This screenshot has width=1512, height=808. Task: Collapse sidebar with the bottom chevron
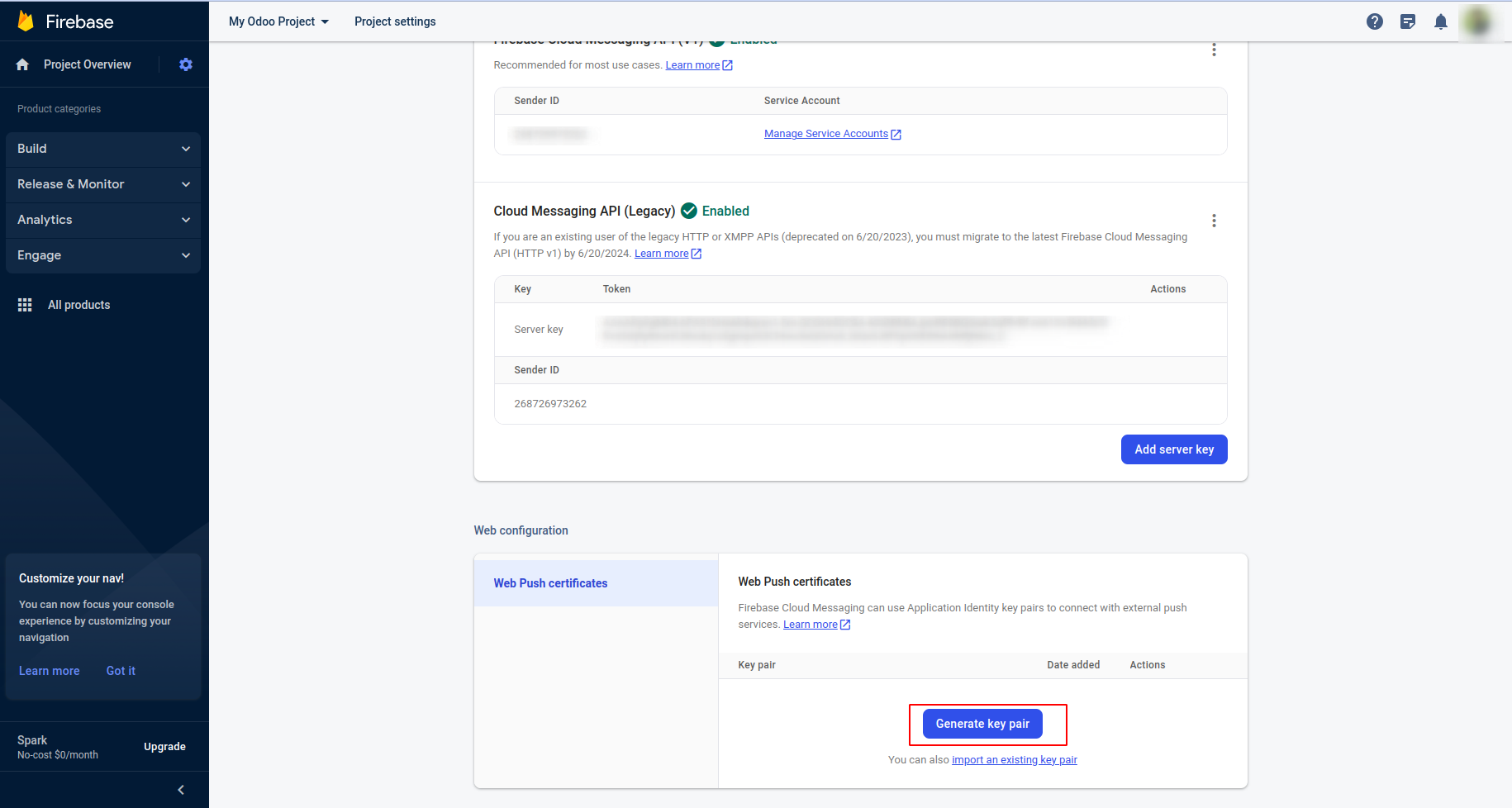pos(181,790)
